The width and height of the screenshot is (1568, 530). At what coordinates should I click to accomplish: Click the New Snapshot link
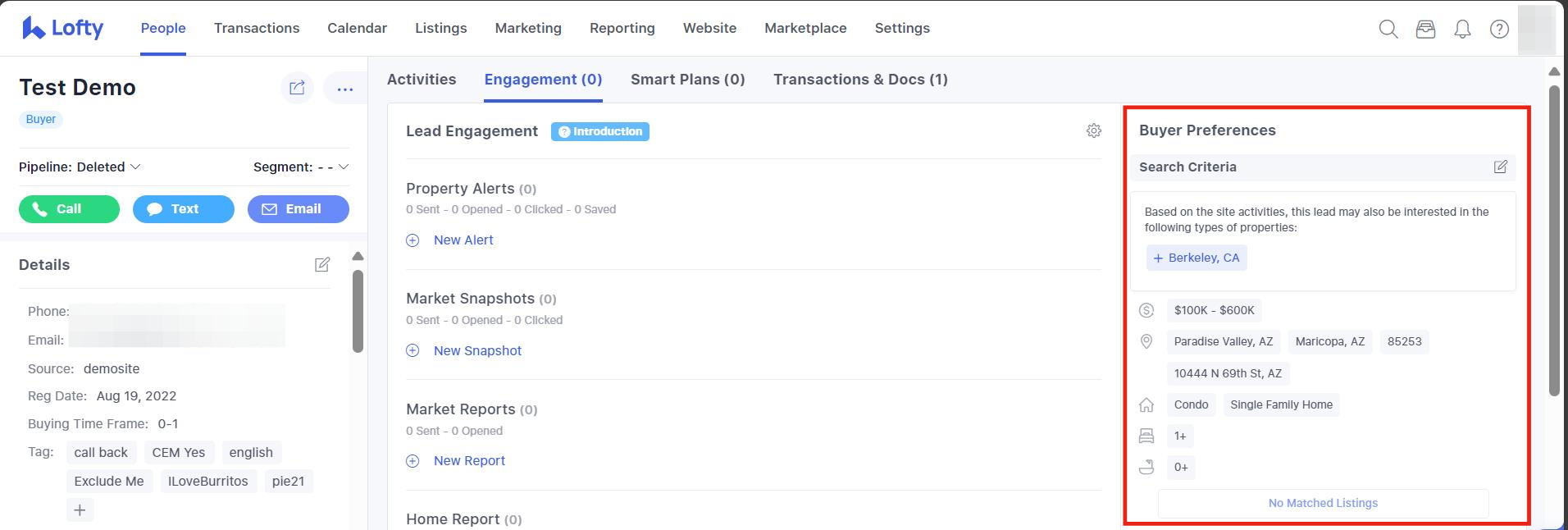click(x=476, y=350)
